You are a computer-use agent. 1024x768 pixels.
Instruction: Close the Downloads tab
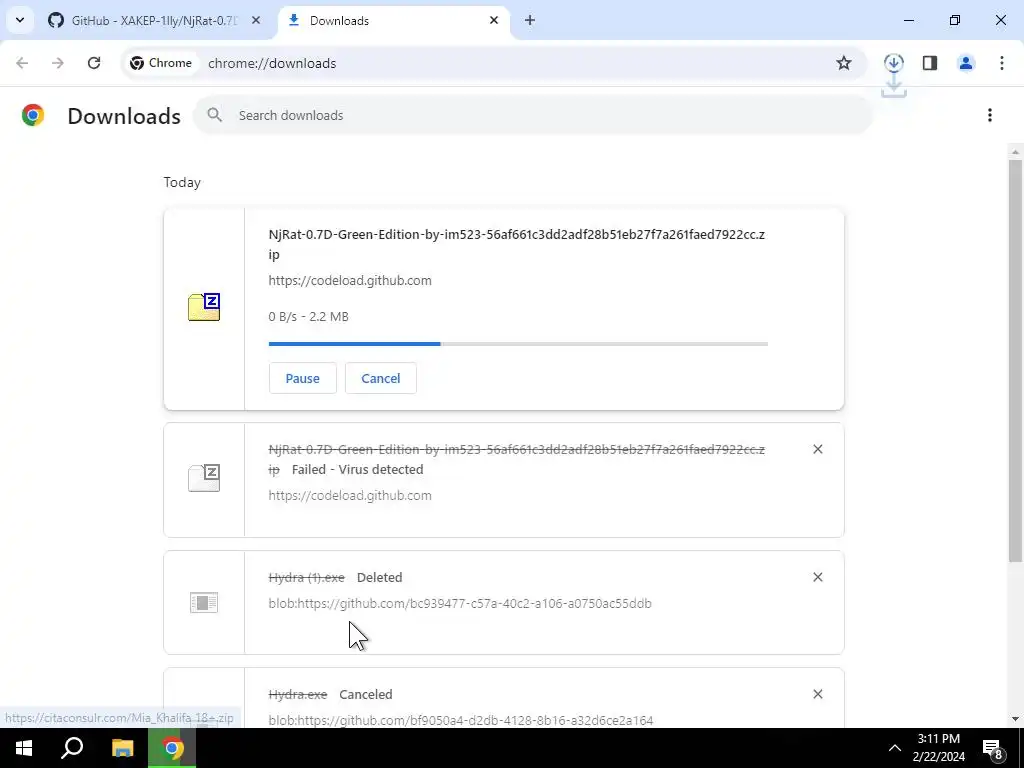pyautogui.click(x=494, y=20)
